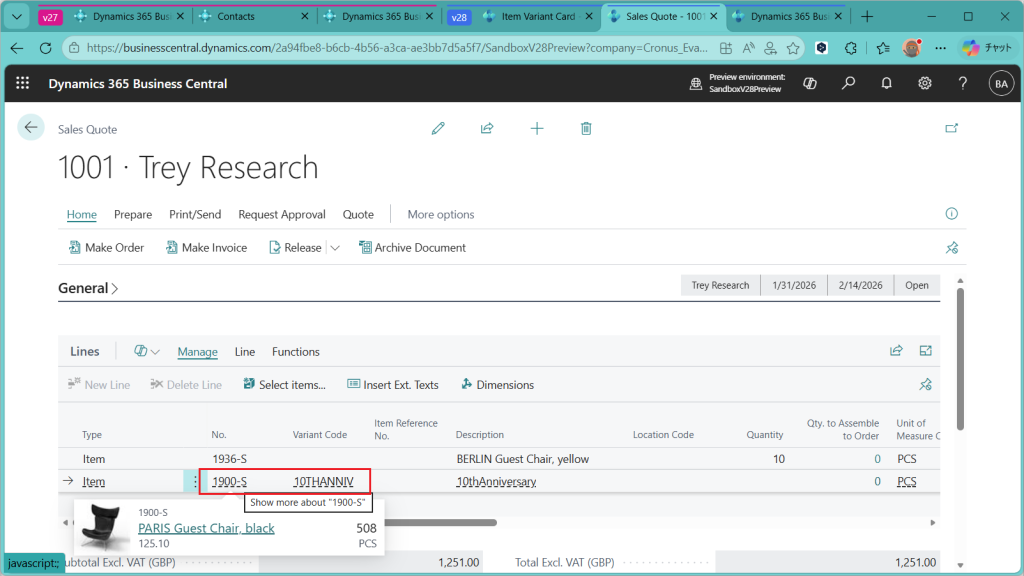The image size is (1024, 576).
Task: Expand the Release dropdown arrow
Action: [335, 248]
